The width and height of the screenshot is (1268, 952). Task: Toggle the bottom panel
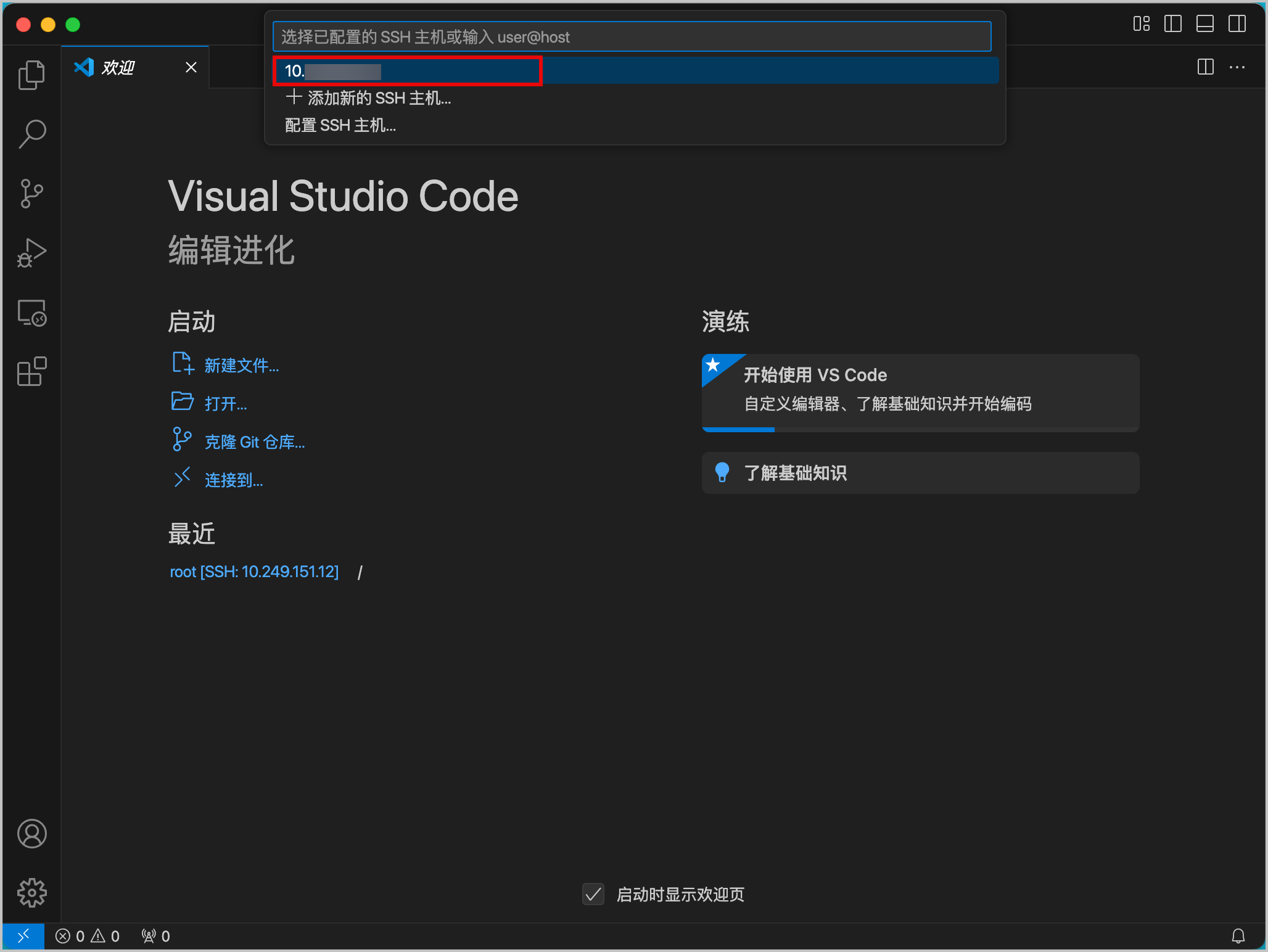pyautogui.click(x=1204, y=24)
